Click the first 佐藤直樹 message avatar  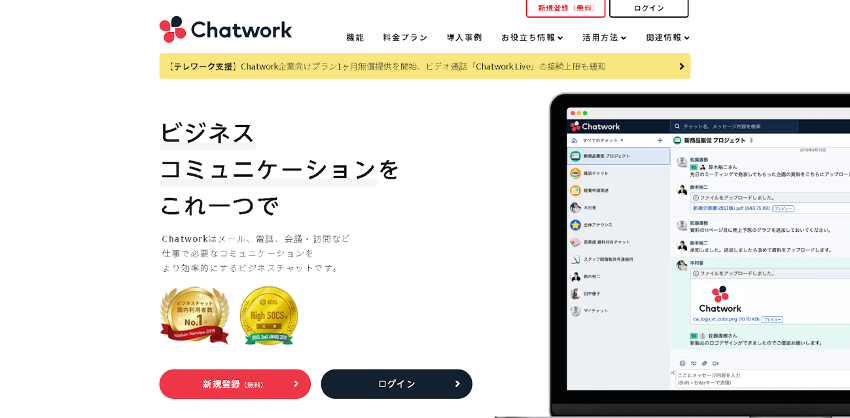[x=682, y=163]
